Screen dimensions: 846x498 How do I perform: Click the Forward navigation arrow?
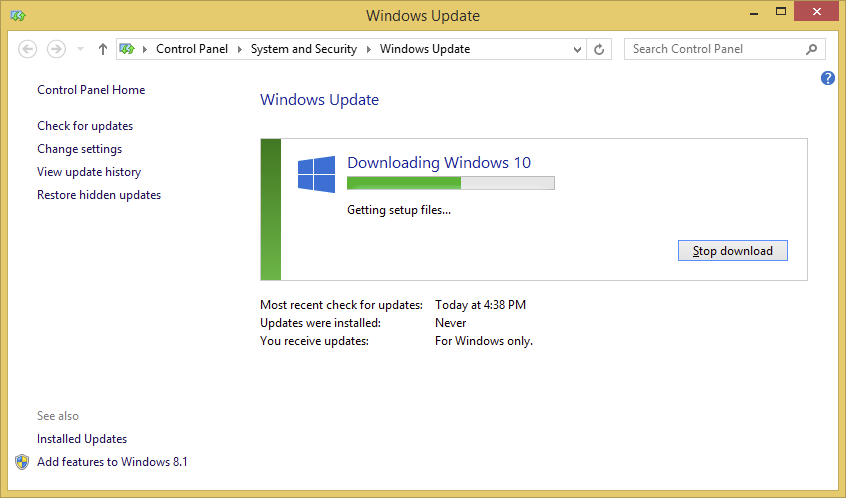[56, 49]
